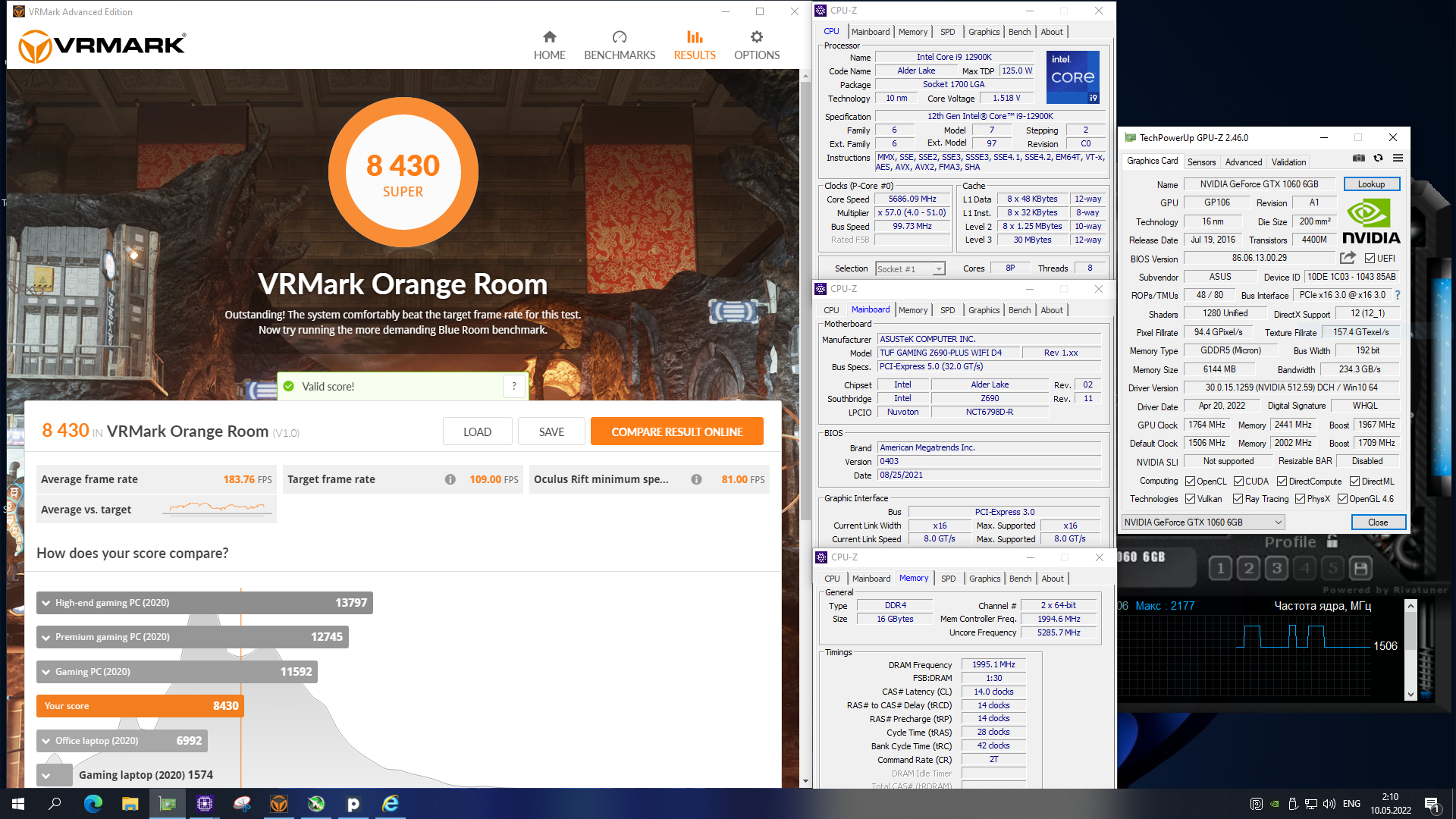Expand the Gaming PC (2020) row
The image size is (1456, 819).
(177, 672)
